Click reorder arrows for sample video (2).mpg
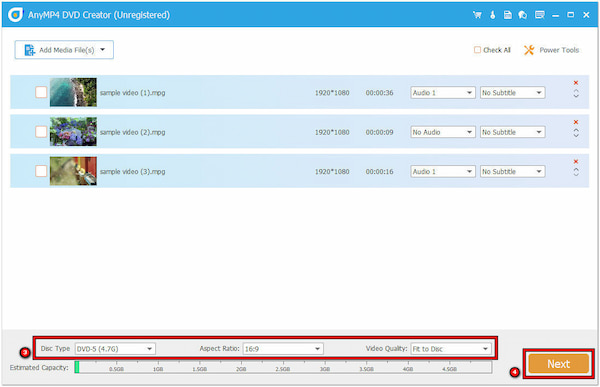600x387 pixels. click(576, 133)
